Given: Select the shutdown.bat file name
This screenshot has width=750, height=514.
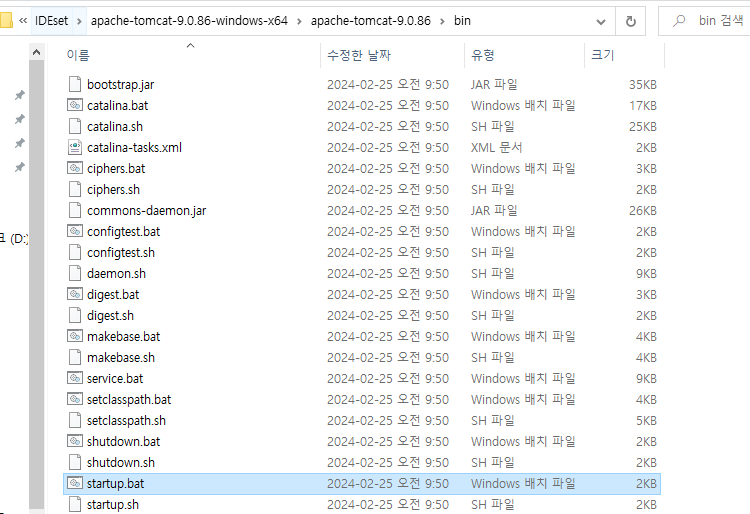Looking at the screenshot, I should pos(123,441).
